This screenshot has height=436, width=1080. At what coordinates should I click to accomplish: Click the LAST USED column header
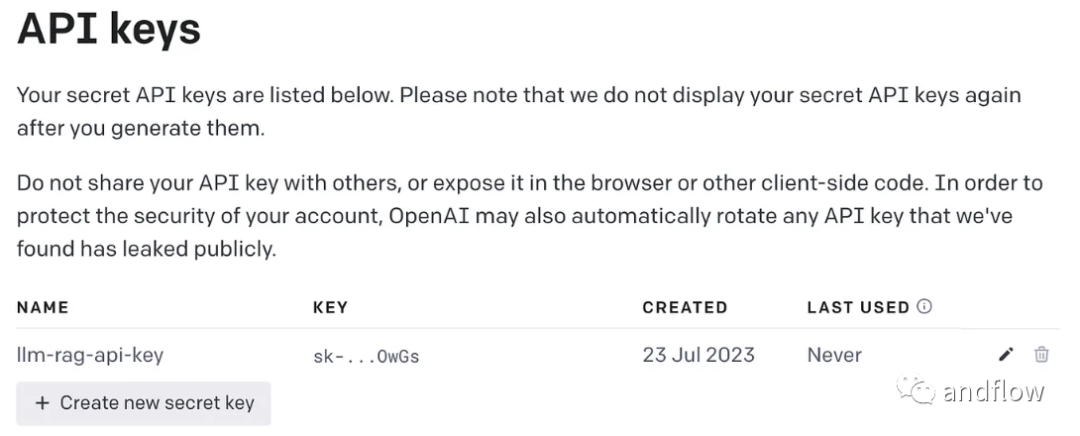point(858,308)
